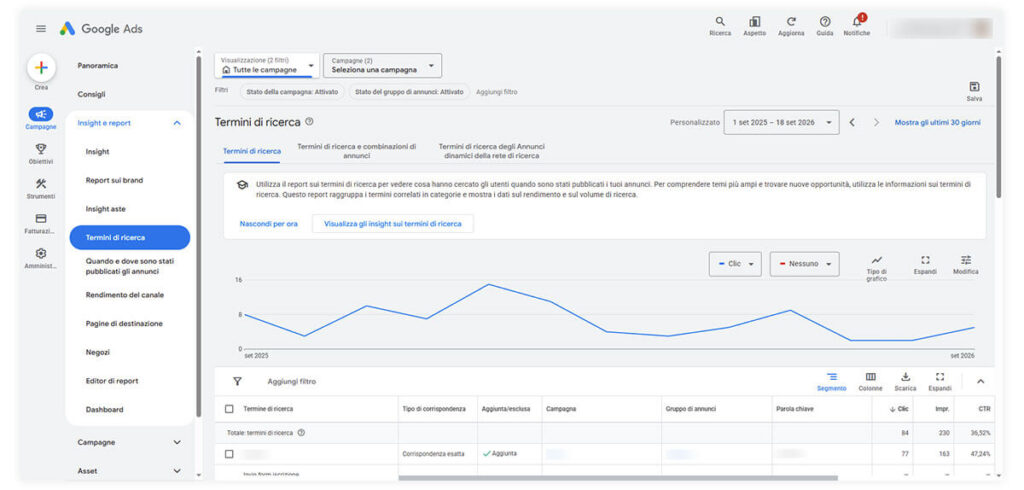Image resolution: width=1024 pixels, height=490 pixels.
Task: Open Rendimento del canale
Action: [x=125, y=295]
